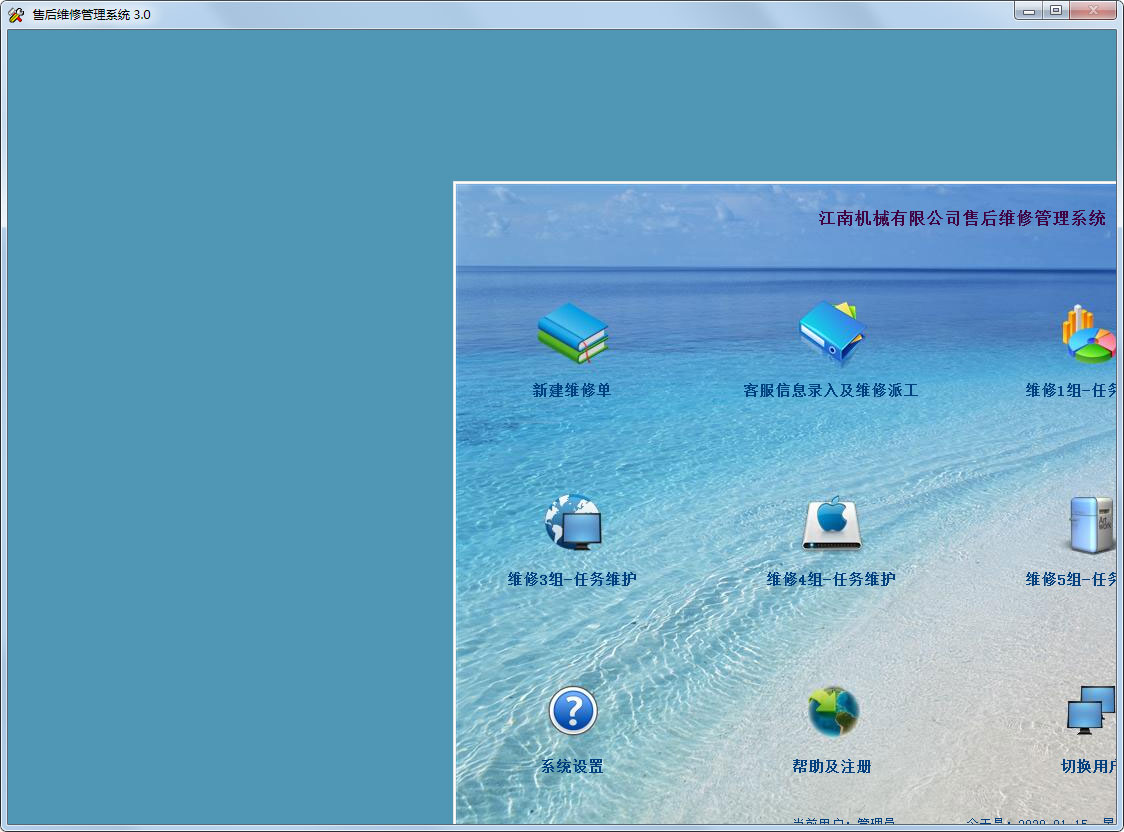Open the earth globe icon for 帮助及注册
The width and height of the screenshot is (1124, 832).
832,712
